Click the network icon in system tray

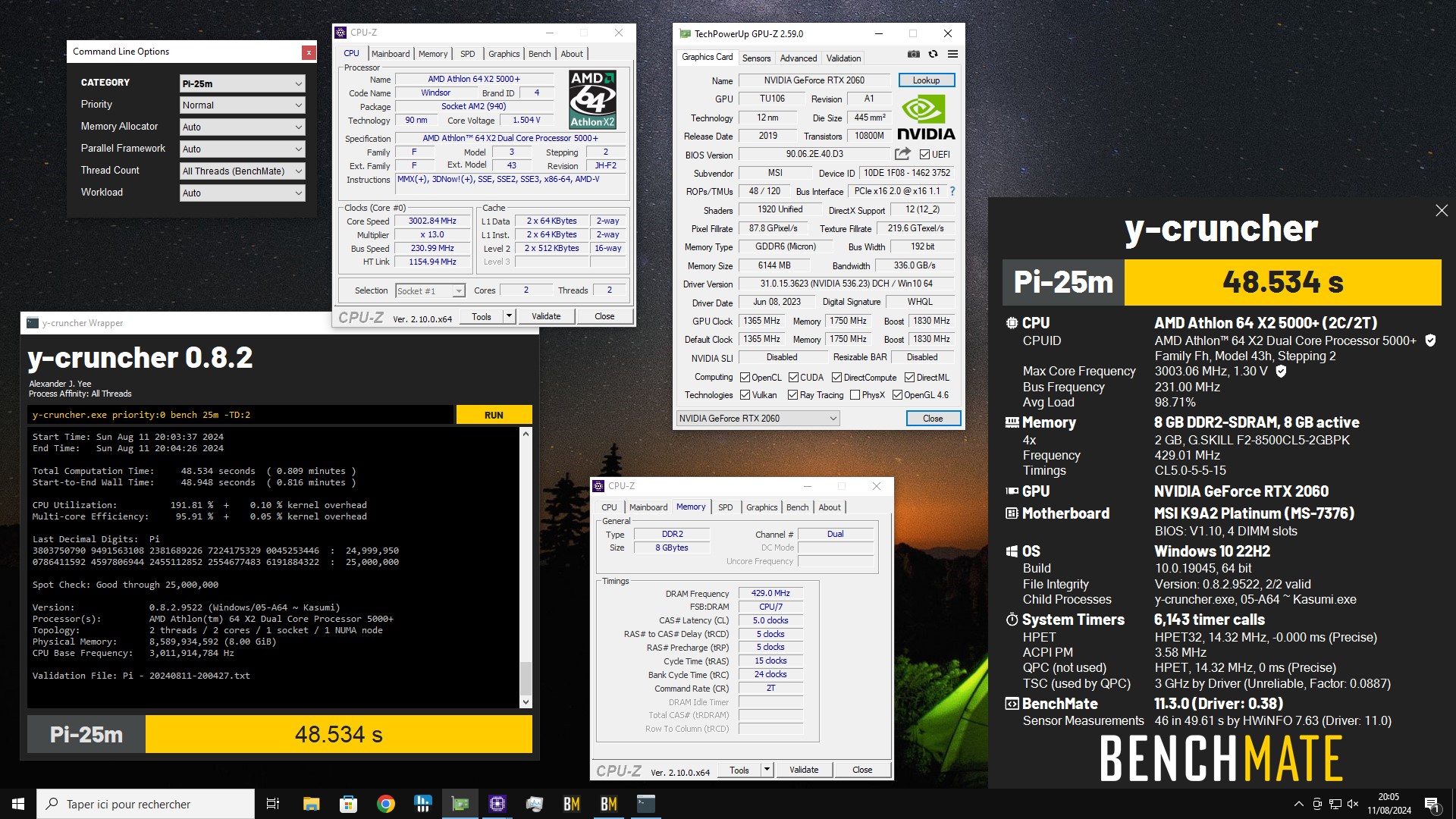click(1335, 804)
